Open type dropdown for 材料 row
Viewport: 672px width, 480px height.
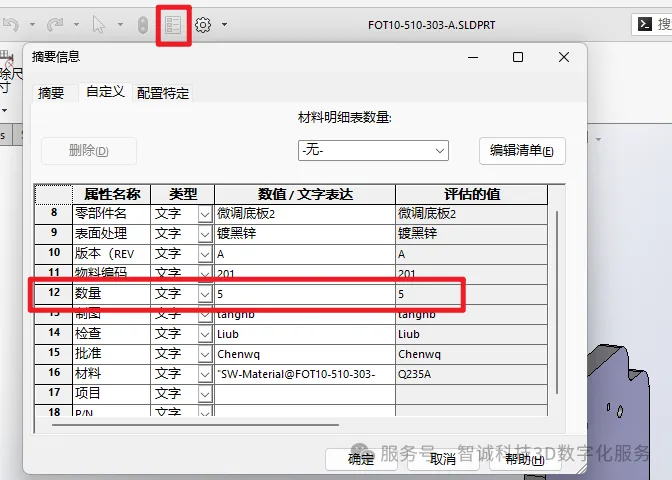point(205,375)
